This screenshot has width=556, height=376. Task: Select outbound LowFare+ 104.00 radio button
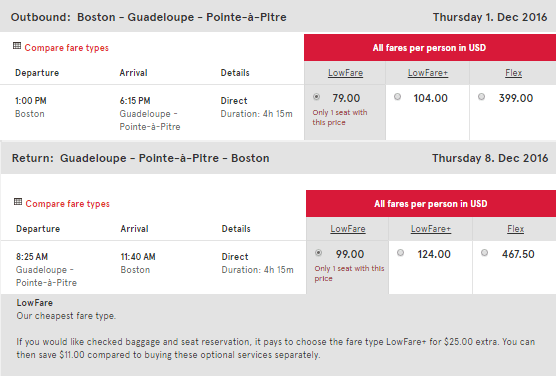pyautogui.click(x=397, y=96)
